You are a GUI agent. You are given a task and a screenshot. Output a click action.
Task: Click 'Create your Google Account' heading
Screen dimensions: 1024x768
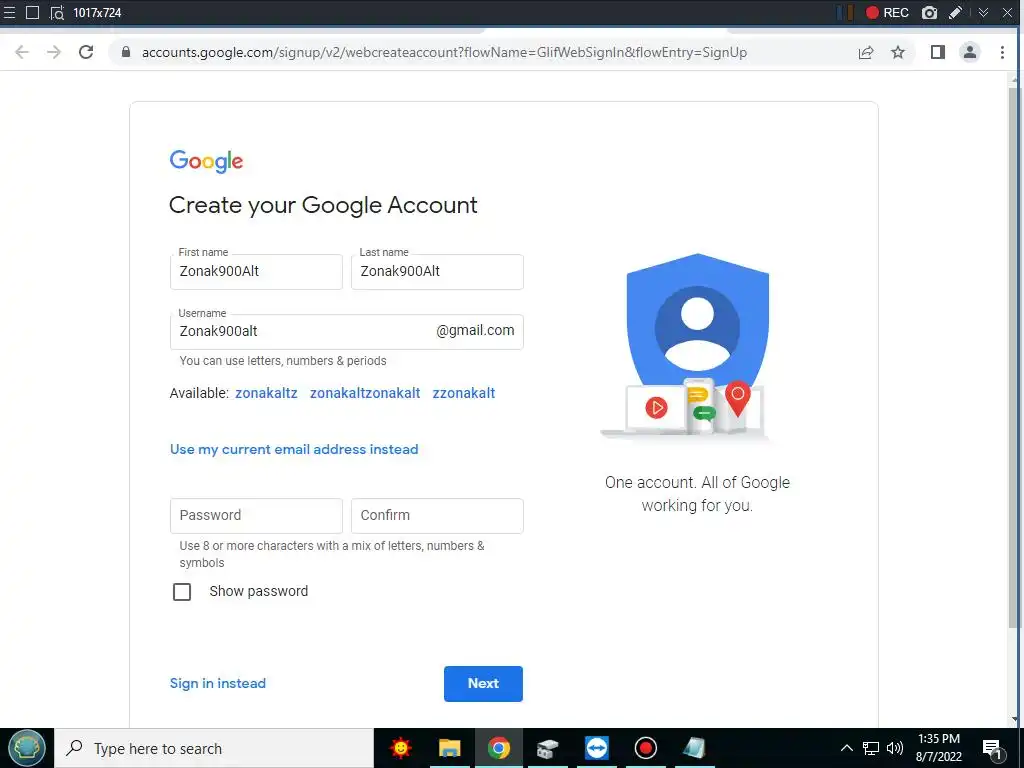323,205
